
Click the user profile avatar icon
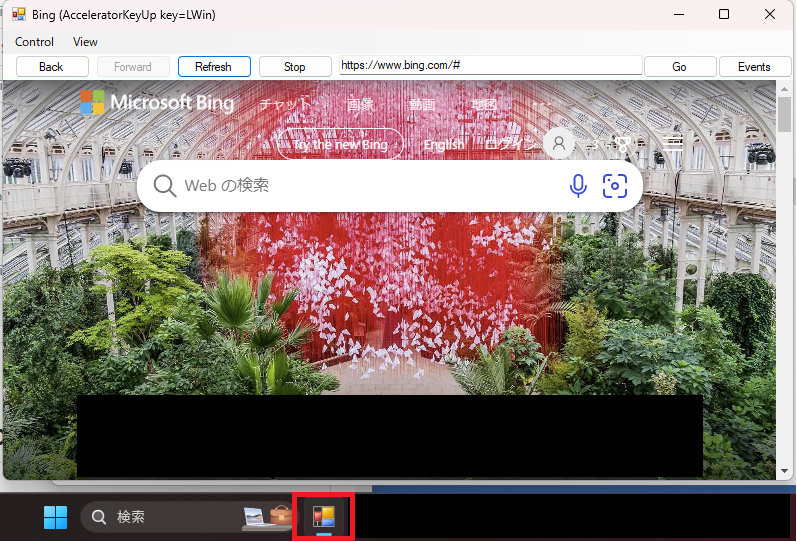[559, 143]
